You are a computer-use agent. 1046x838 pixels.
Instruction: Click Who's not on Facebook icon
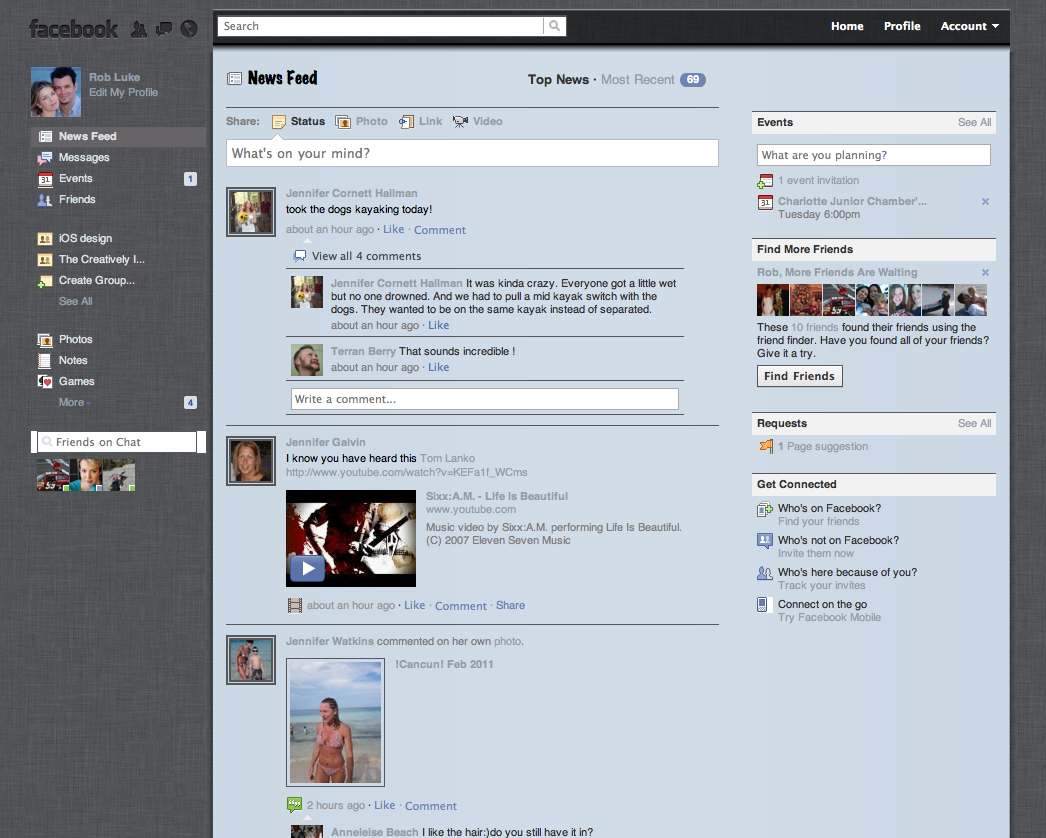click(764, 541)
